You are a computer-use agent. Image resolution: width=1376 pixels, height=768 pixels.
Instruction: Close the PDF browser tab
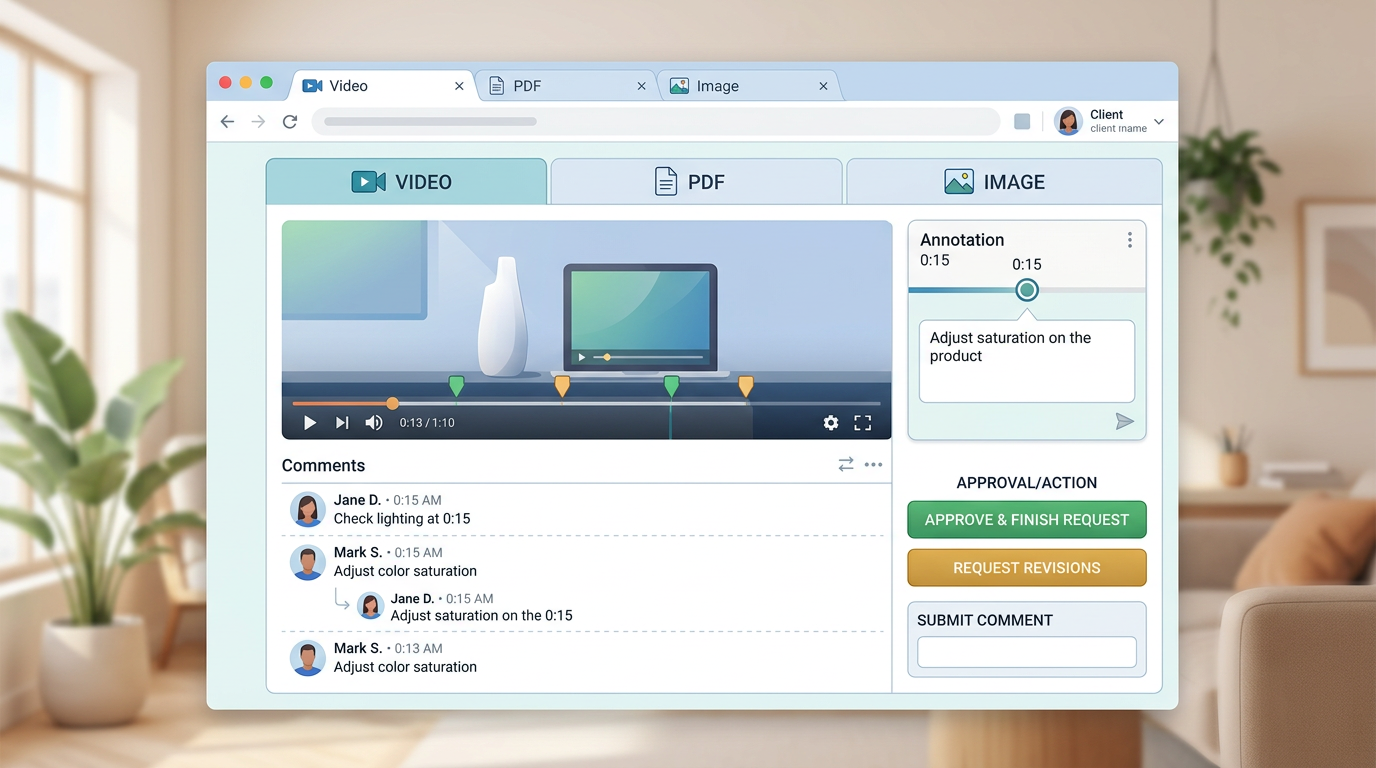click(x=641, y=86)
